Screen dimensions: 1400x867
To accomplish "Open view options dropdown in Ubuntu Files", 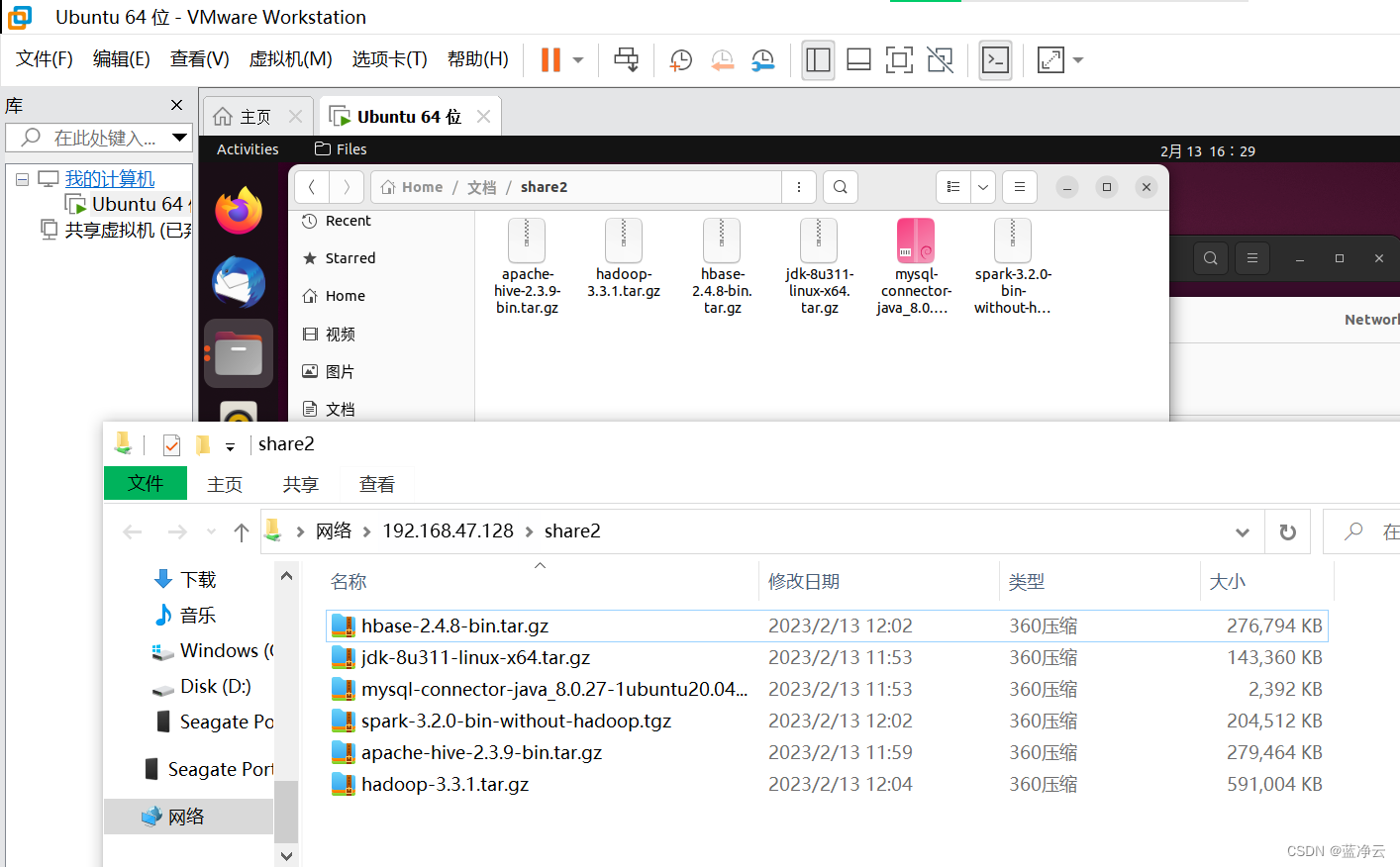I will coord(982,187).
